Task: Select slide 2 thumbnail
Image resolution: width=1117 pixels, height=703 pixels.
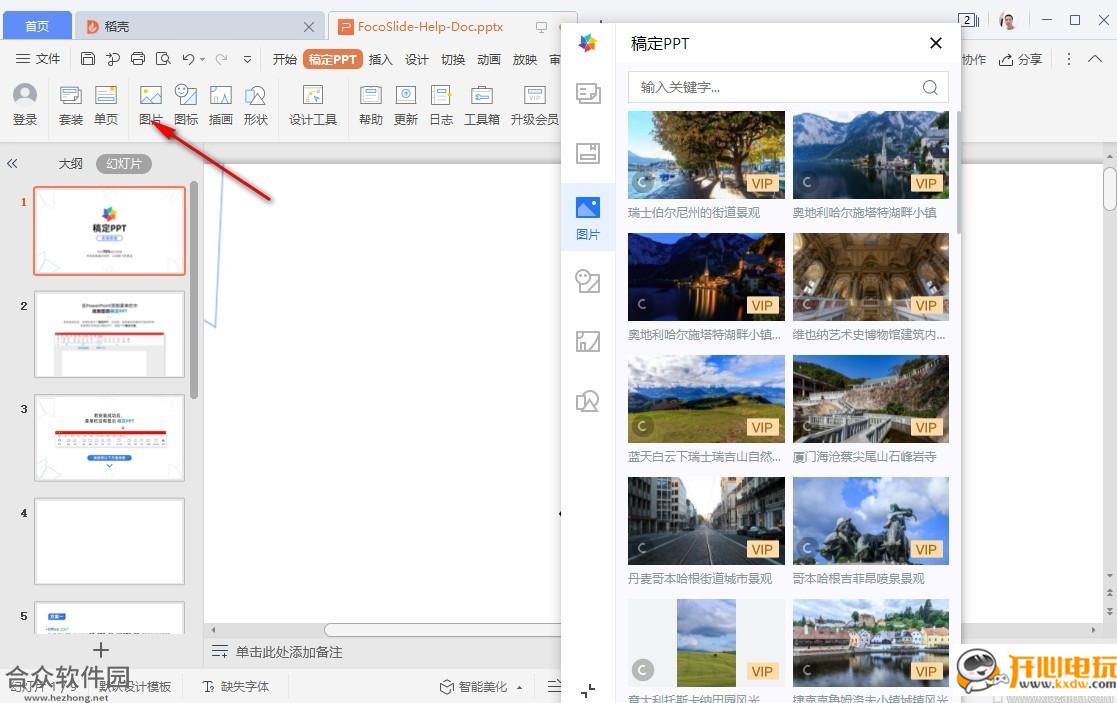Action: (110, 334)
